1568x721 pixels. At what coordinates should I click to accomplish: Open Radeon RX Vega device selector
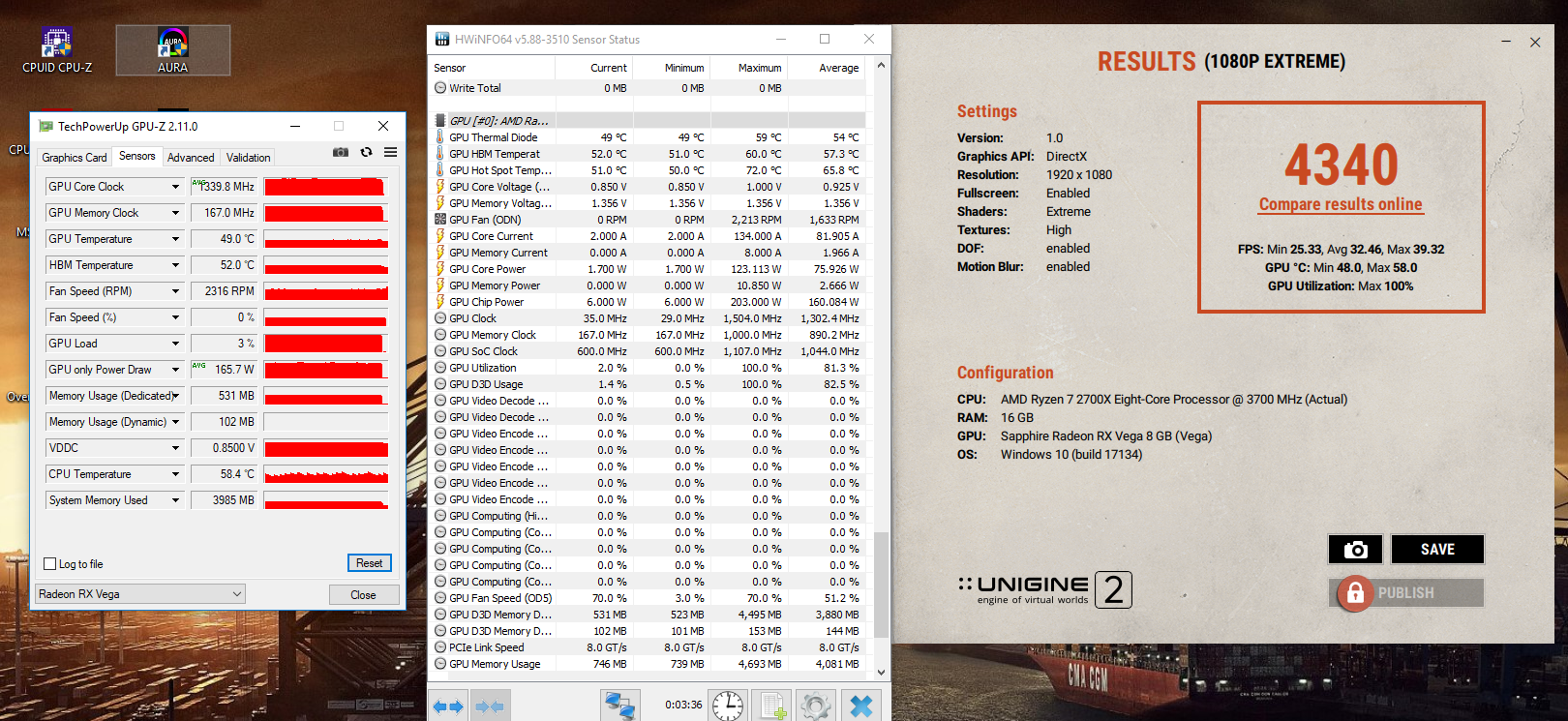click(140, 594)
